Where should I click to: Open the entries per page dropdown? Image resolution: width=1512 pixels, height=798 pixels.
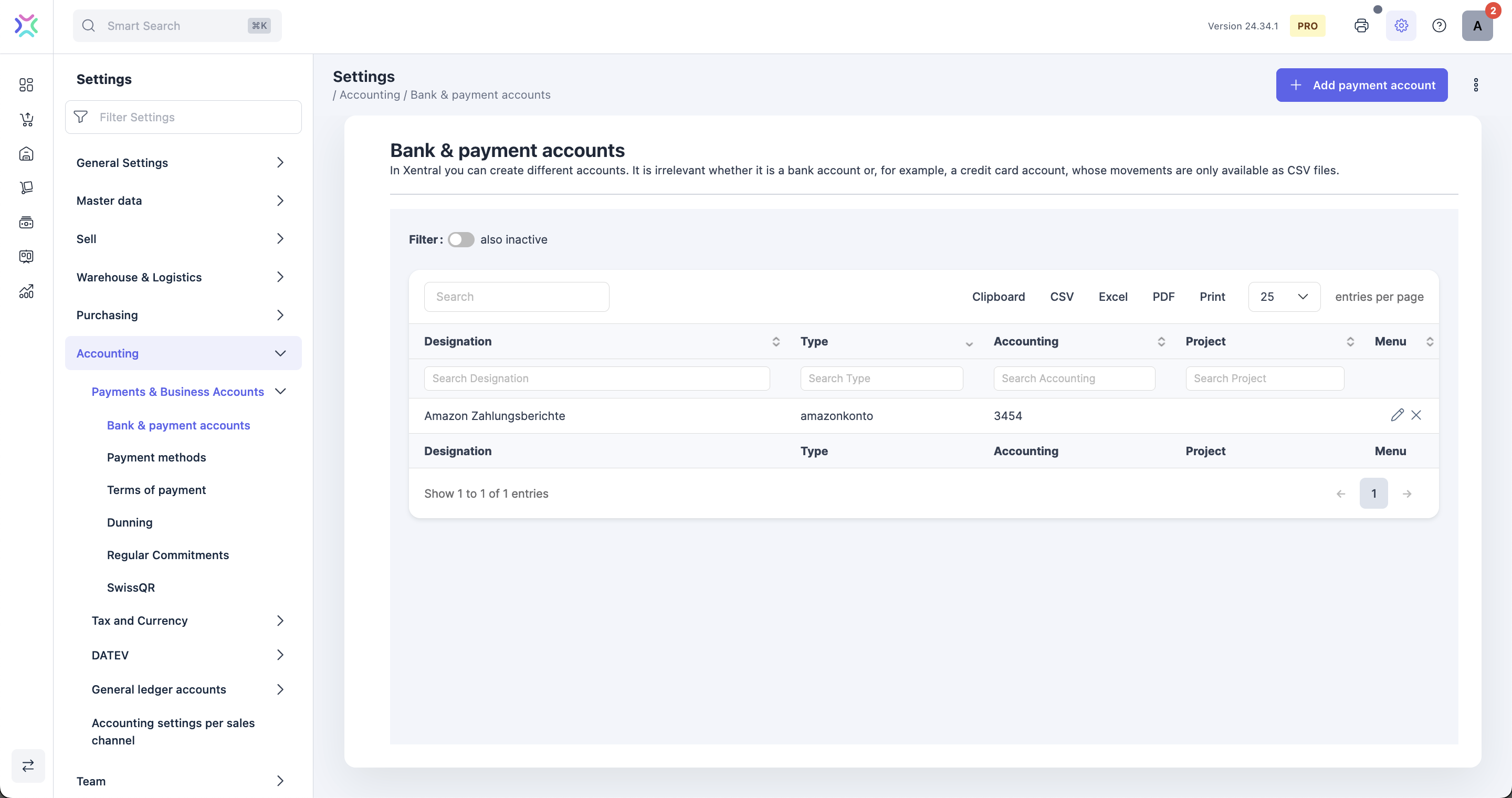[1284, 296]
